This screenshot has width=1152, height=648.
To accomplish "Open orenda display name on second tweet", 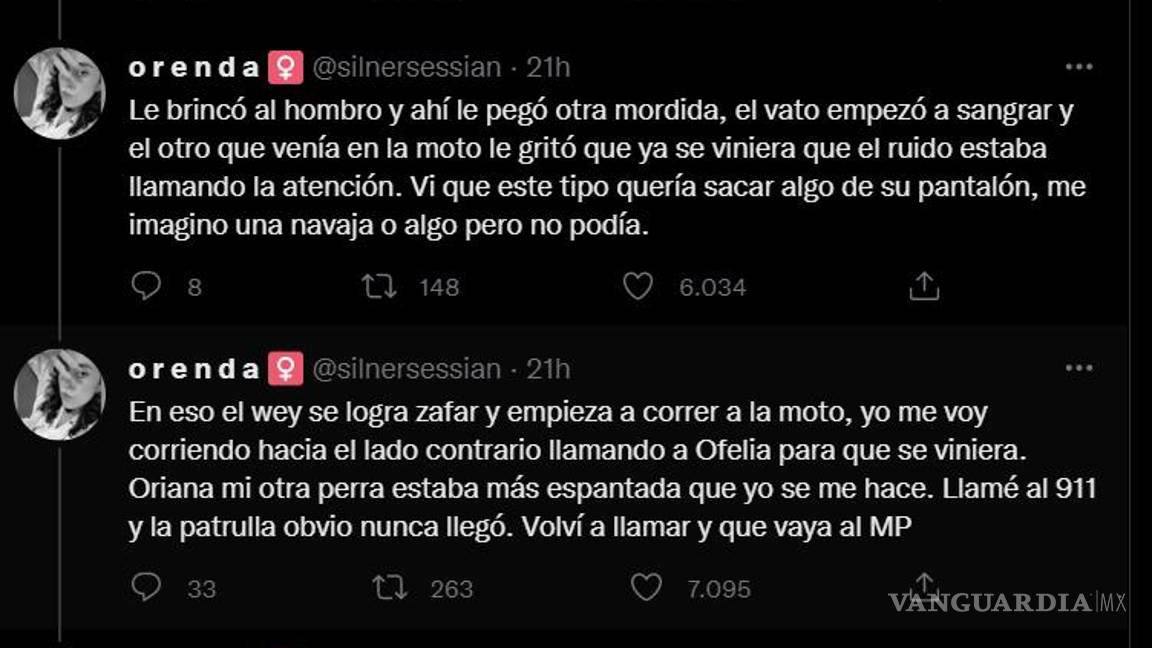I will point(194,369).
